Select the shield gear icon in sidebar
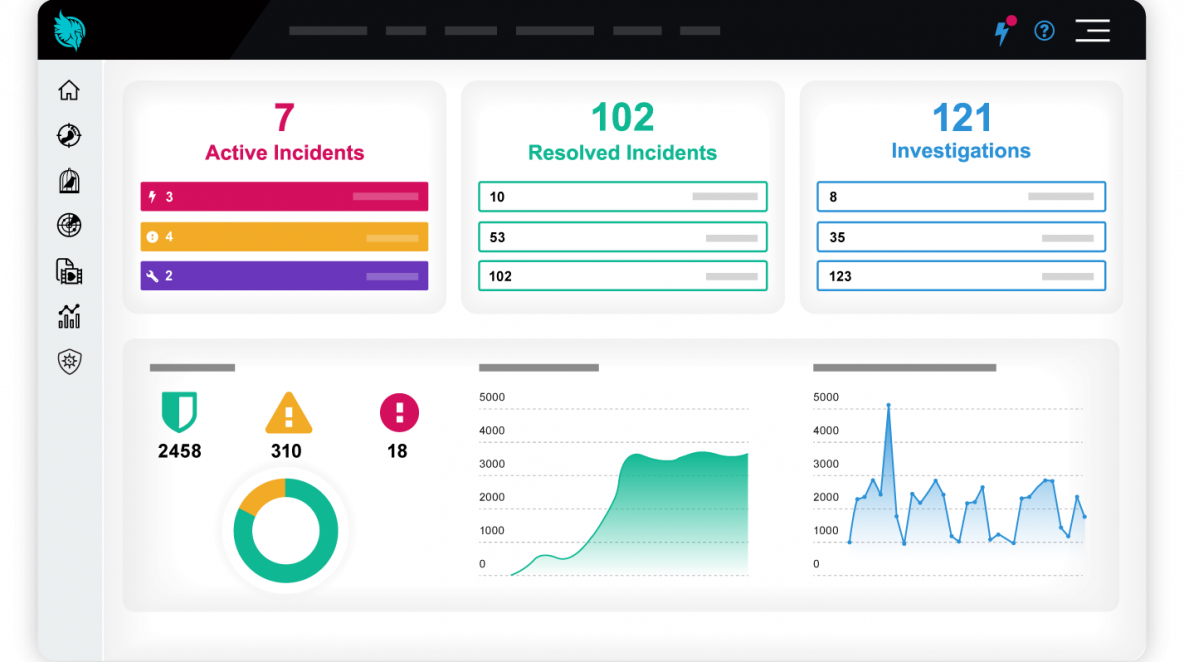1184x662 pixels. pyautogui.click(x=69, y=361)
